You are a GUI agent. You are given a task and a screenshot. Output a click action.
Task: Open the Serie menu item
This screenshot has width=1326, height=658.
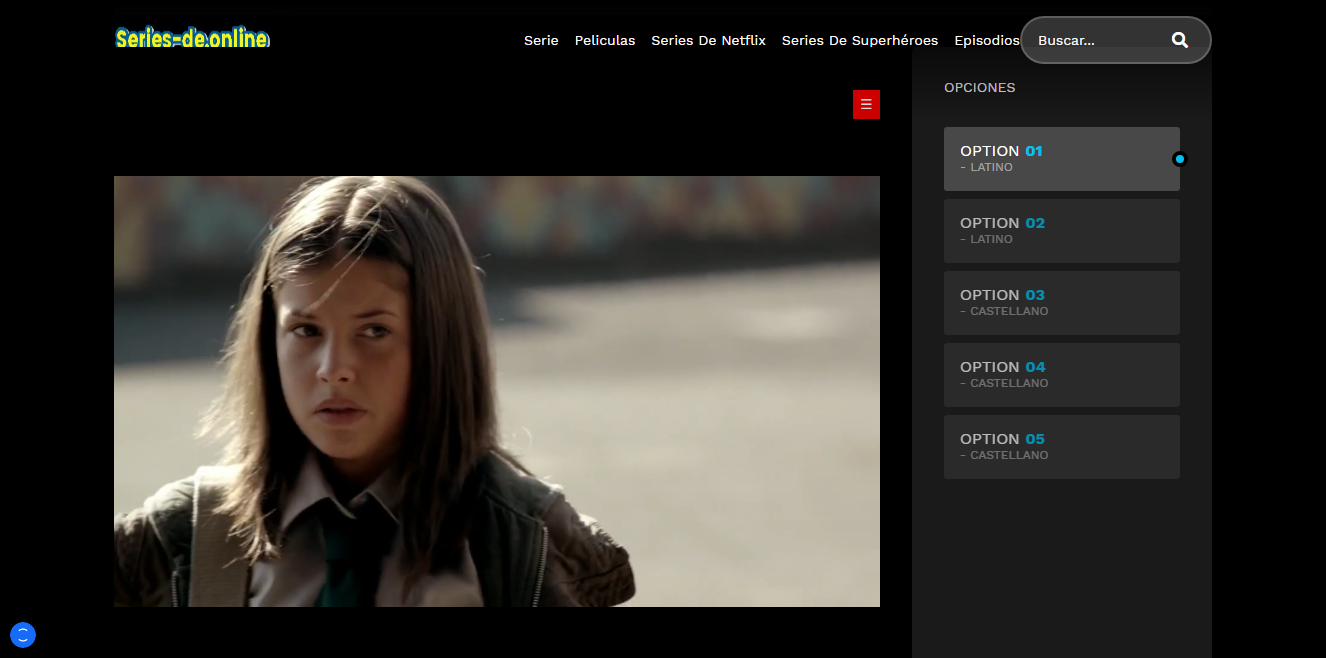point(541,41)
